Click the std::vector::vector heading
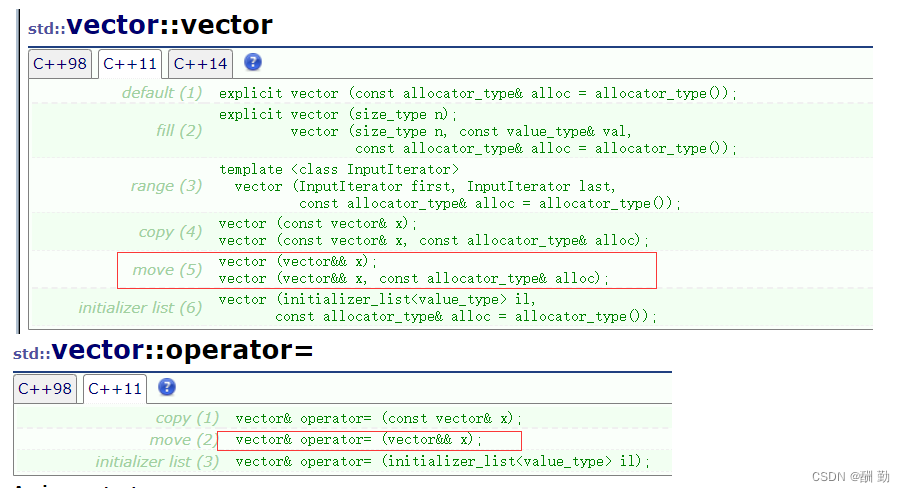 151,25
